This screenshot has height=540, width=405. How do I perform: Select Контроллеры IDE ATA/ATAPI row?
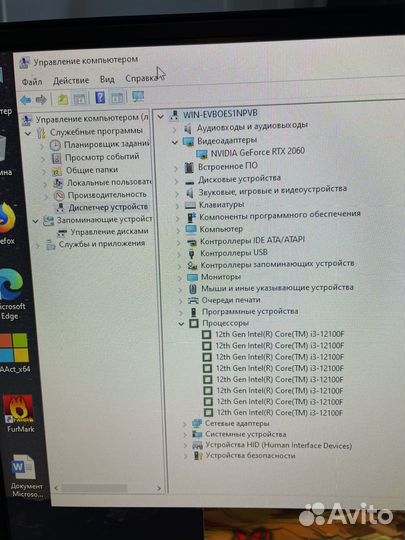pos(252,240)
